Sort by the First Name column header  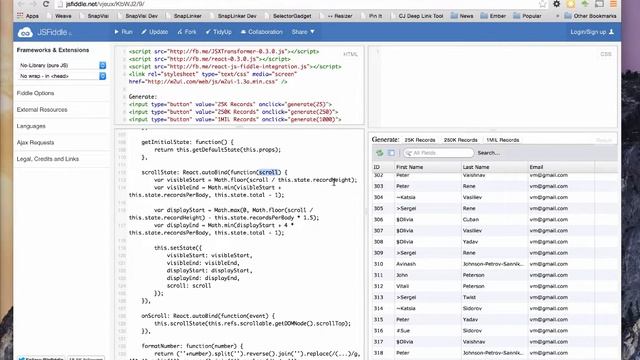[427, 167]
